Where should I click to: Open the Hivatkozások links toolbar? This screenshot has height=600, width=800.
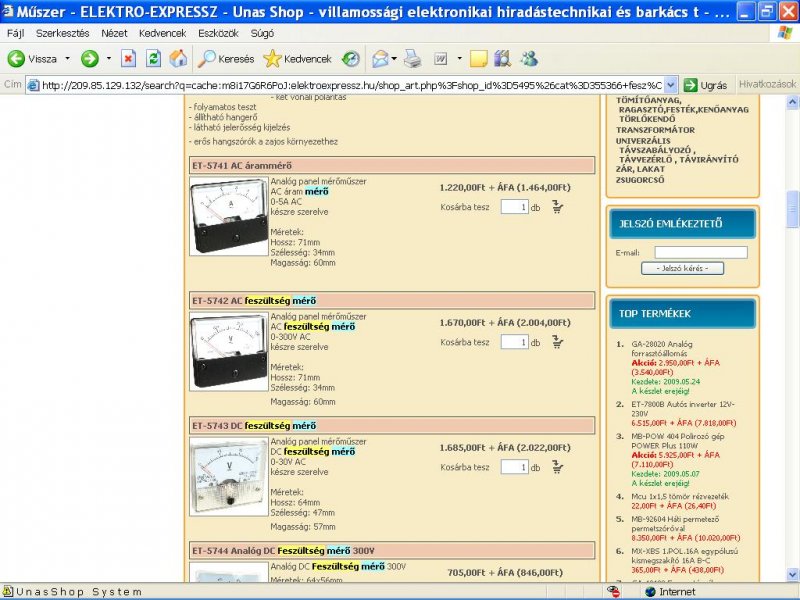pos(767,84)
